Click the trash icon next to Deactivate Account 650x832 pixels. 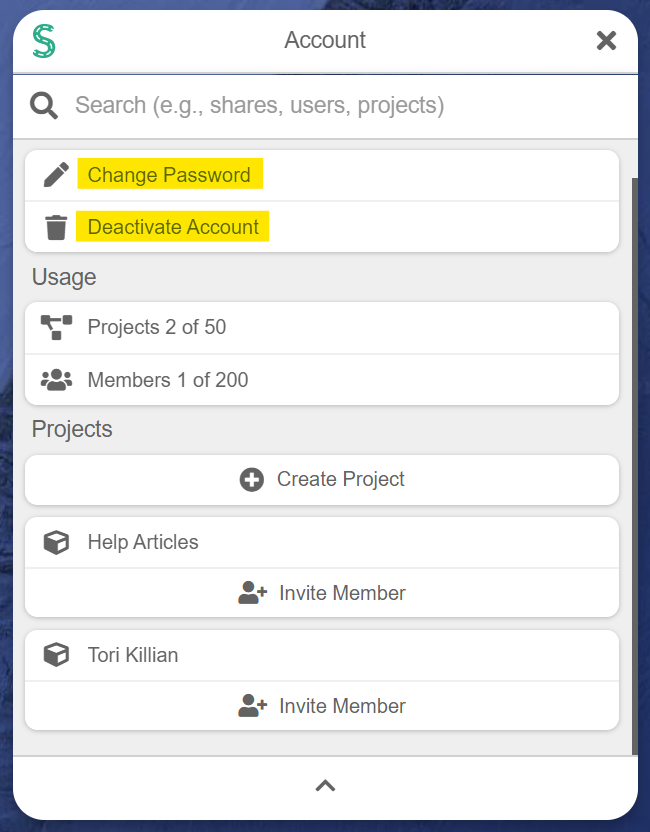point(57,226)
